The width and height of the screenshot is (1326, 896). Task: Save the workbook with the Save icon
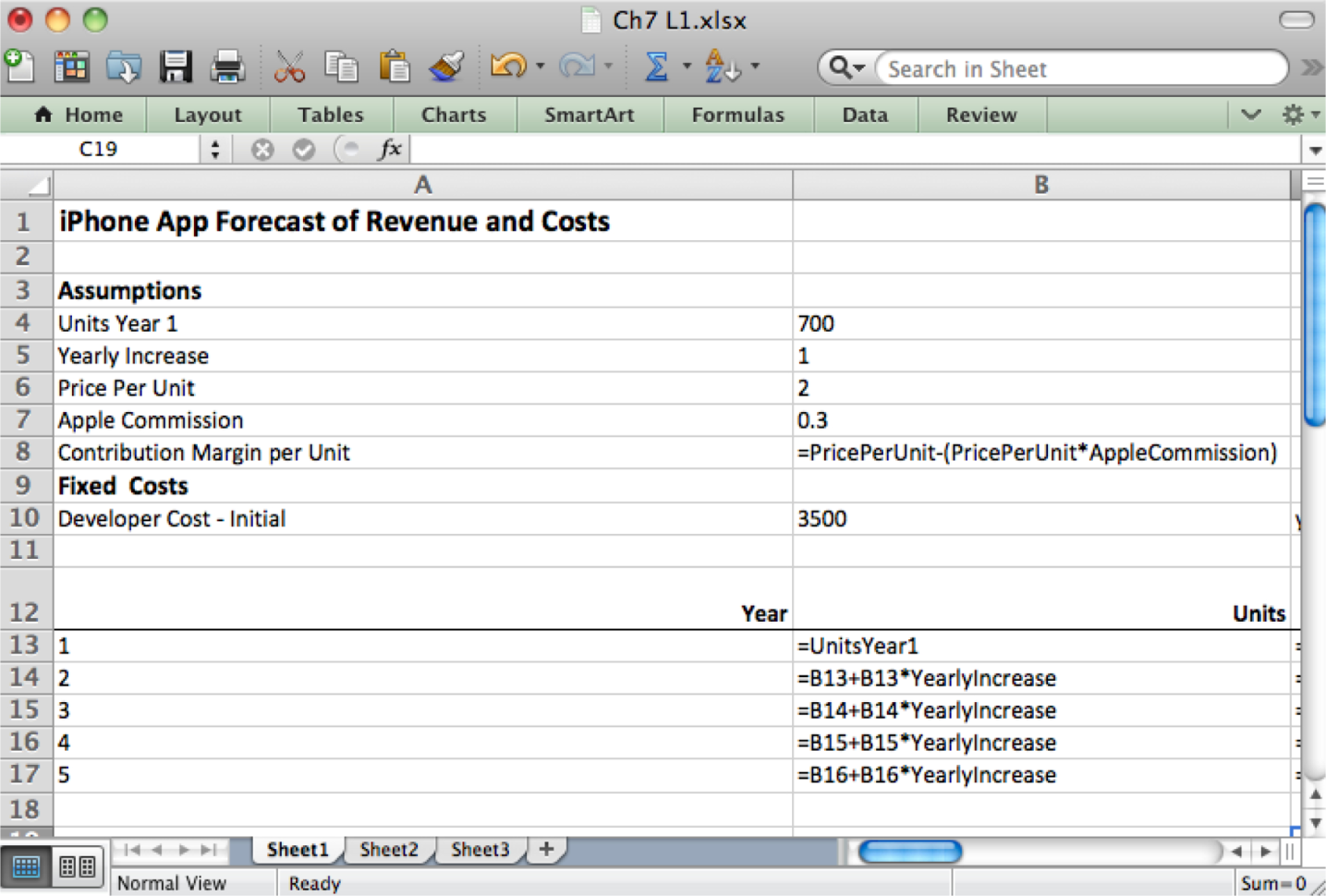click(176, 67)
